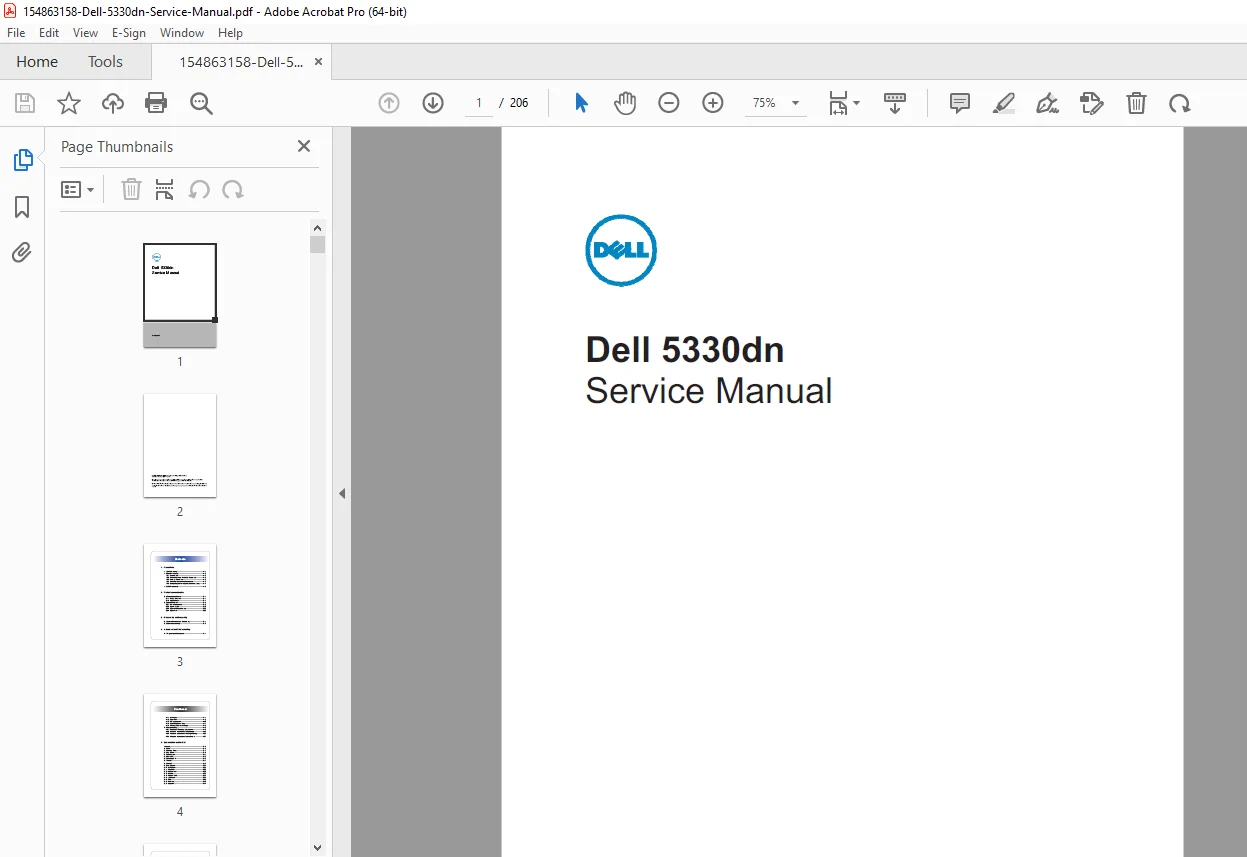Open the File menu

coord(16,33)
